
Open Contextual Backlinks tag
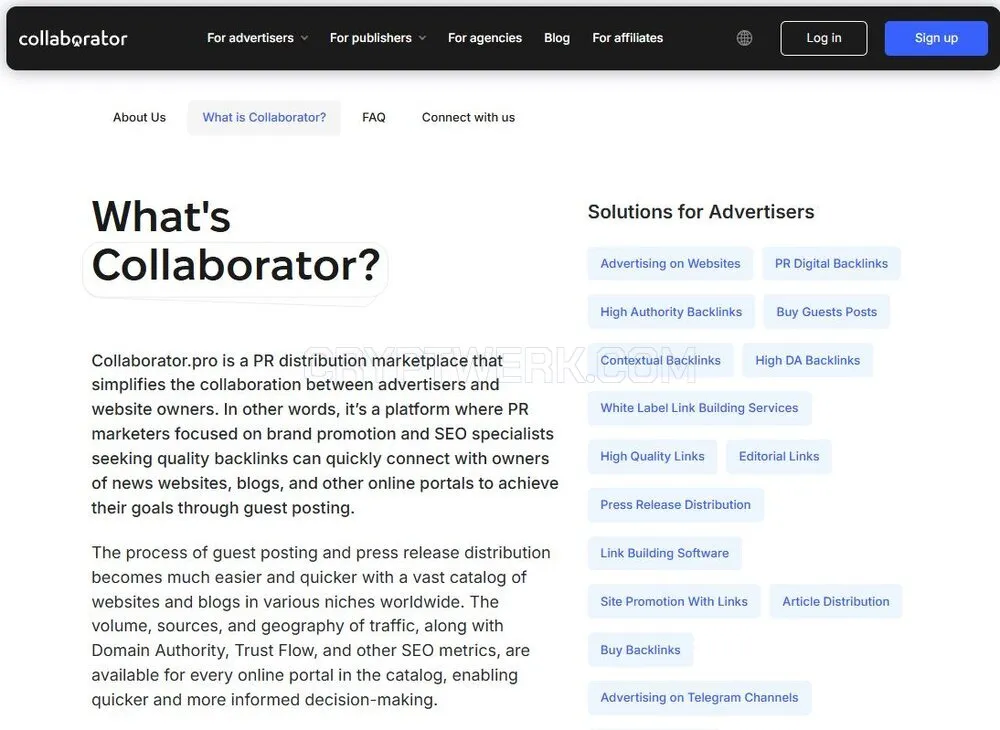pyautogui.click(x=660, y=360)
